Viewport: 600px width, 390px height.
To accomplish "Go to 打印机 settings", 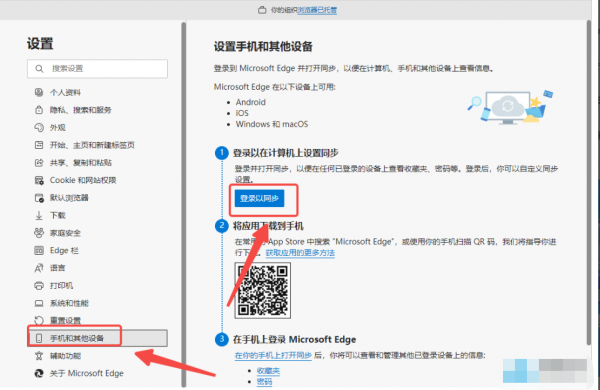I will pos(61,286).
